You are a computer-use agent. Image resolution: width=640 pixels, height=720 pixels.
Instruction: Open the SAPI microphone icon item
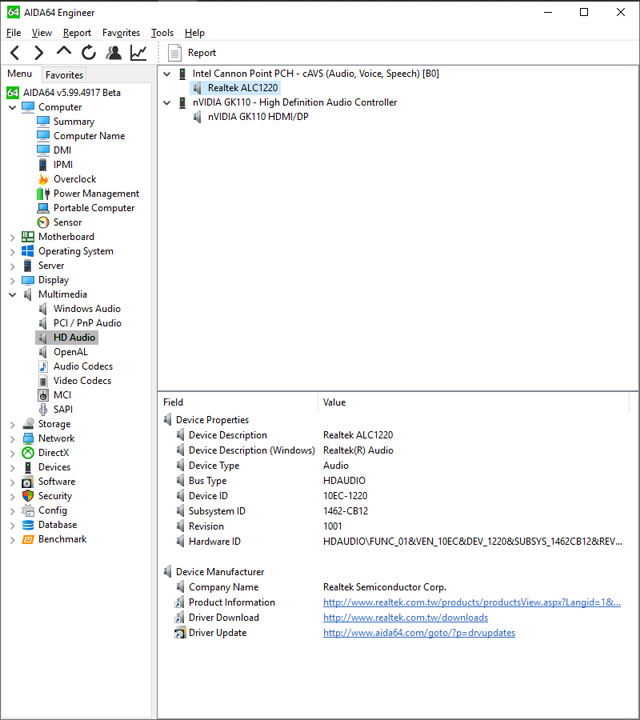click(43, 410)
